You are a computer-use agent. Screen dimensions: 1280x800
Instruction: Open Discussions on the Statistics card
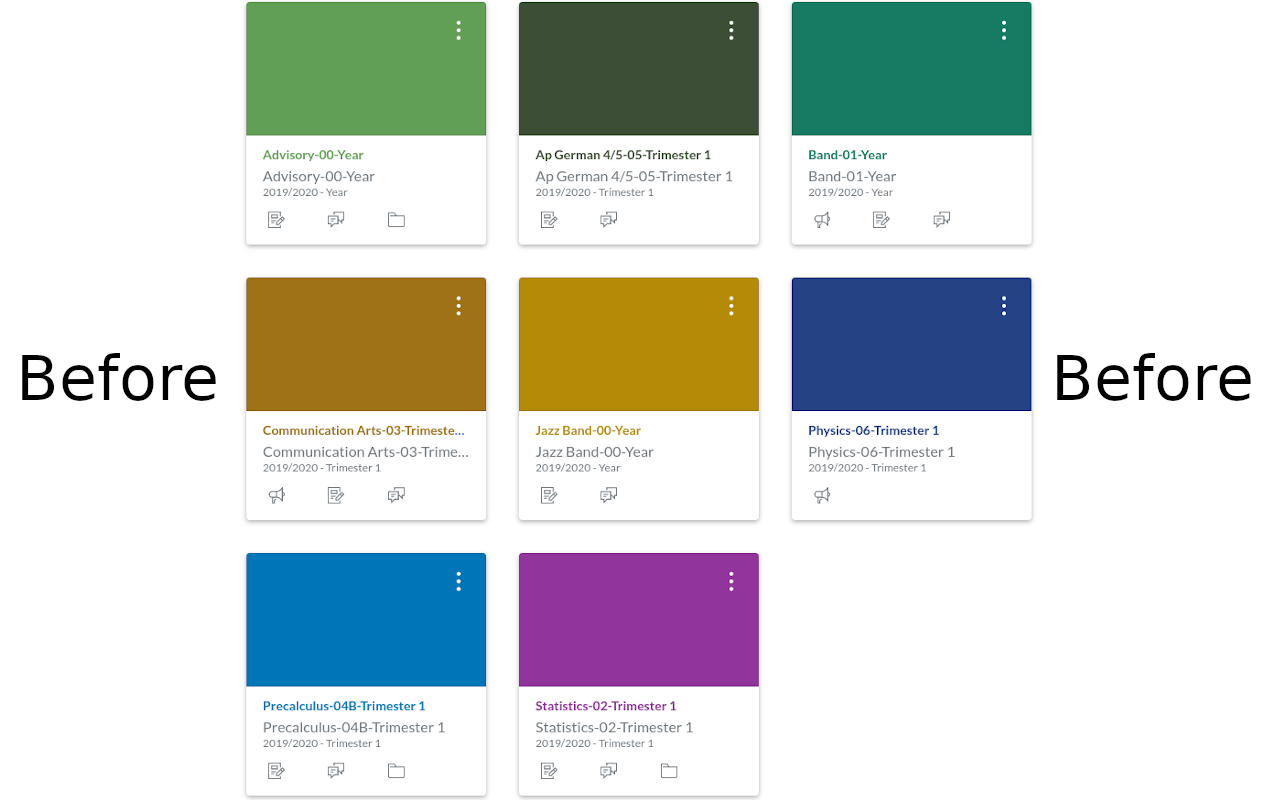click(x=608, y=770)
